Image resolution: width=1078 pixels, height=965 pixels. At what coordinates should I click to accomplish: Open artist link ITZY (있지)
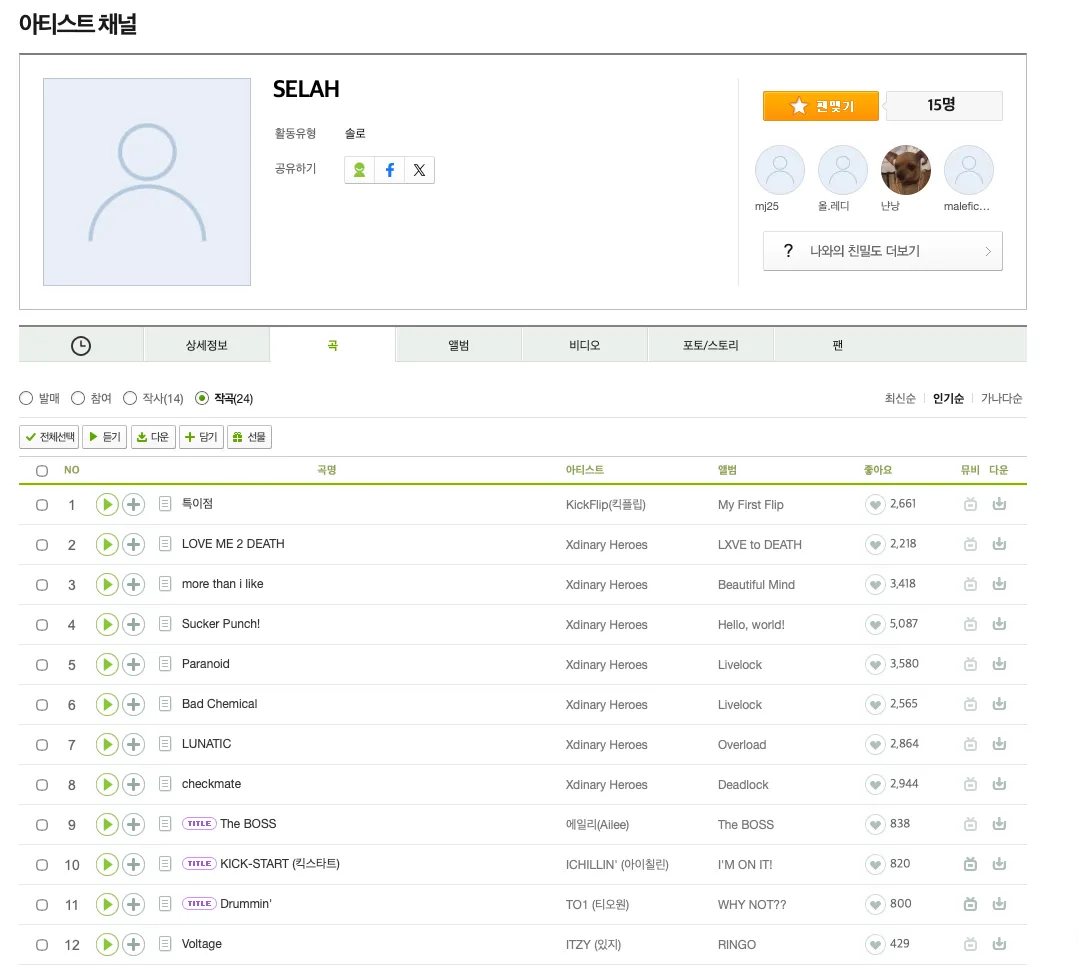click(x=593, y=944)
